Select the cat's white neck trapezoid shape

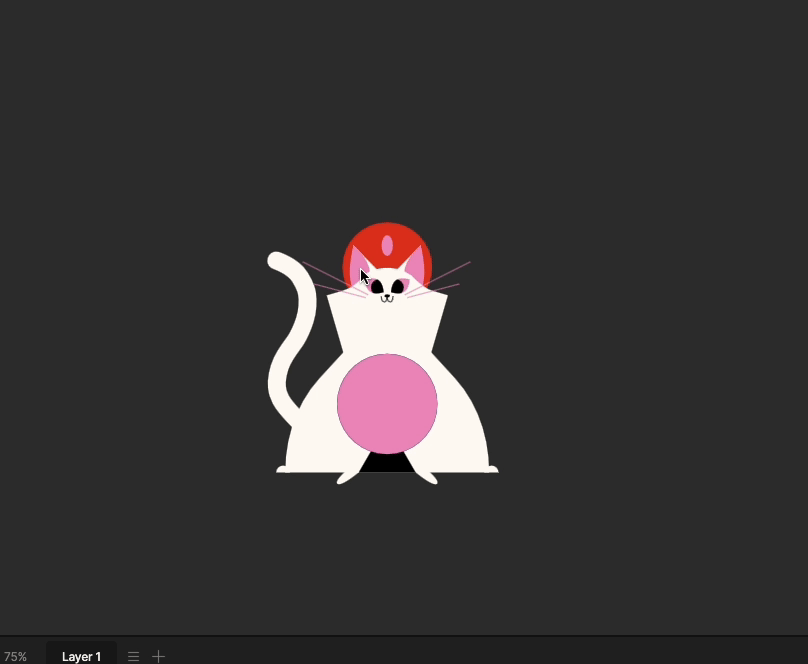tap(387, 325)
